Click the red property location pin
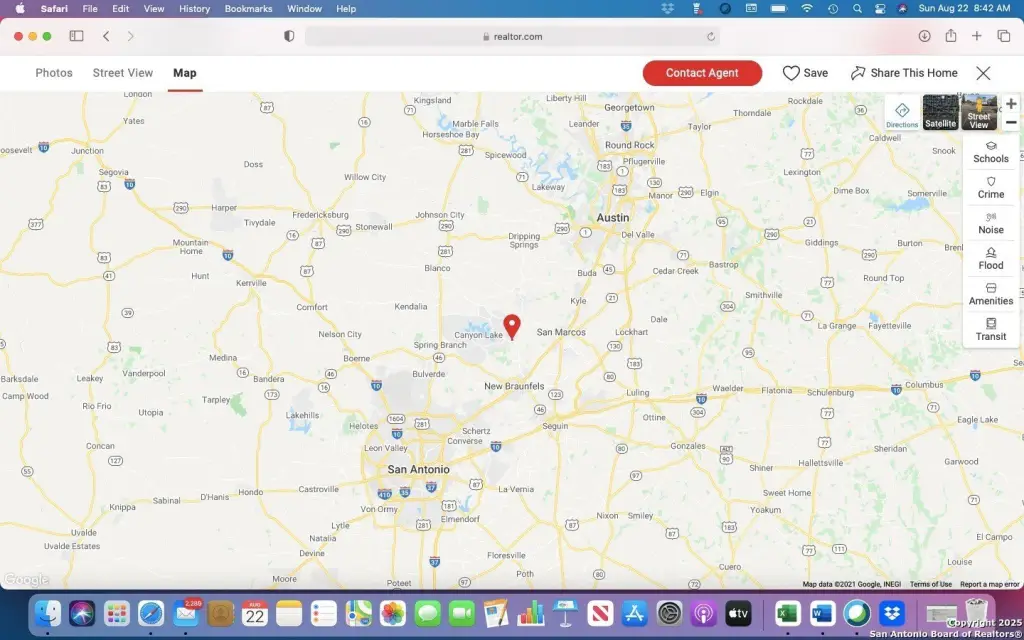The width and height of the screenshot is (1024, 640). (512, 326)
